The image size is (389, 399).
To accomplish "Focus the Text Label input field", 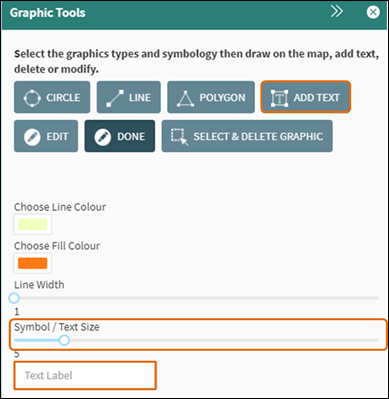I will (x=85, y=375).
